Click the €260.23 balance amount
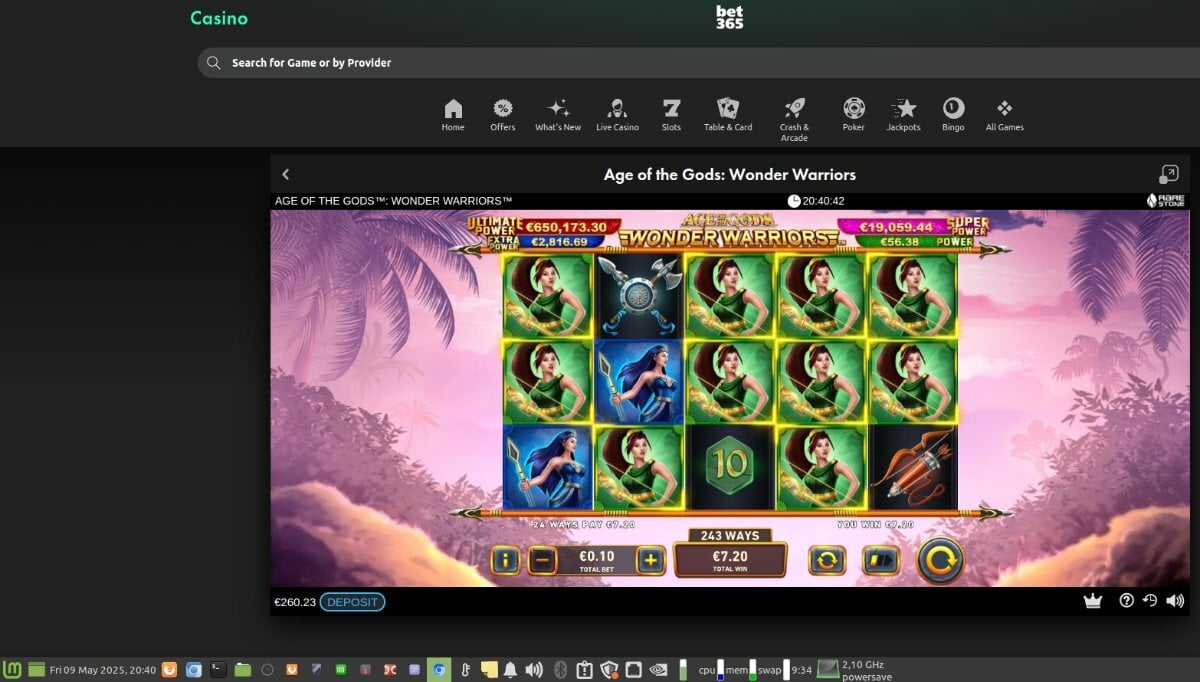Screen dimensions: 1200x682 (295, 602)
